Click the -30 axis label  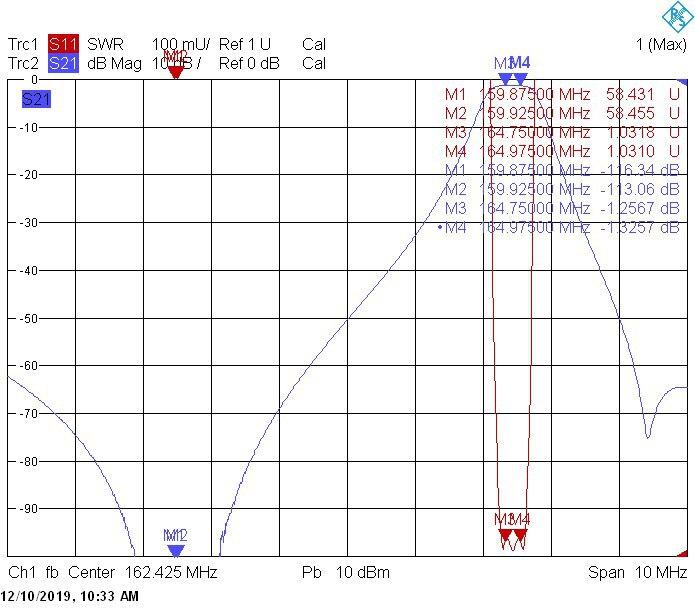coord(27,223)
